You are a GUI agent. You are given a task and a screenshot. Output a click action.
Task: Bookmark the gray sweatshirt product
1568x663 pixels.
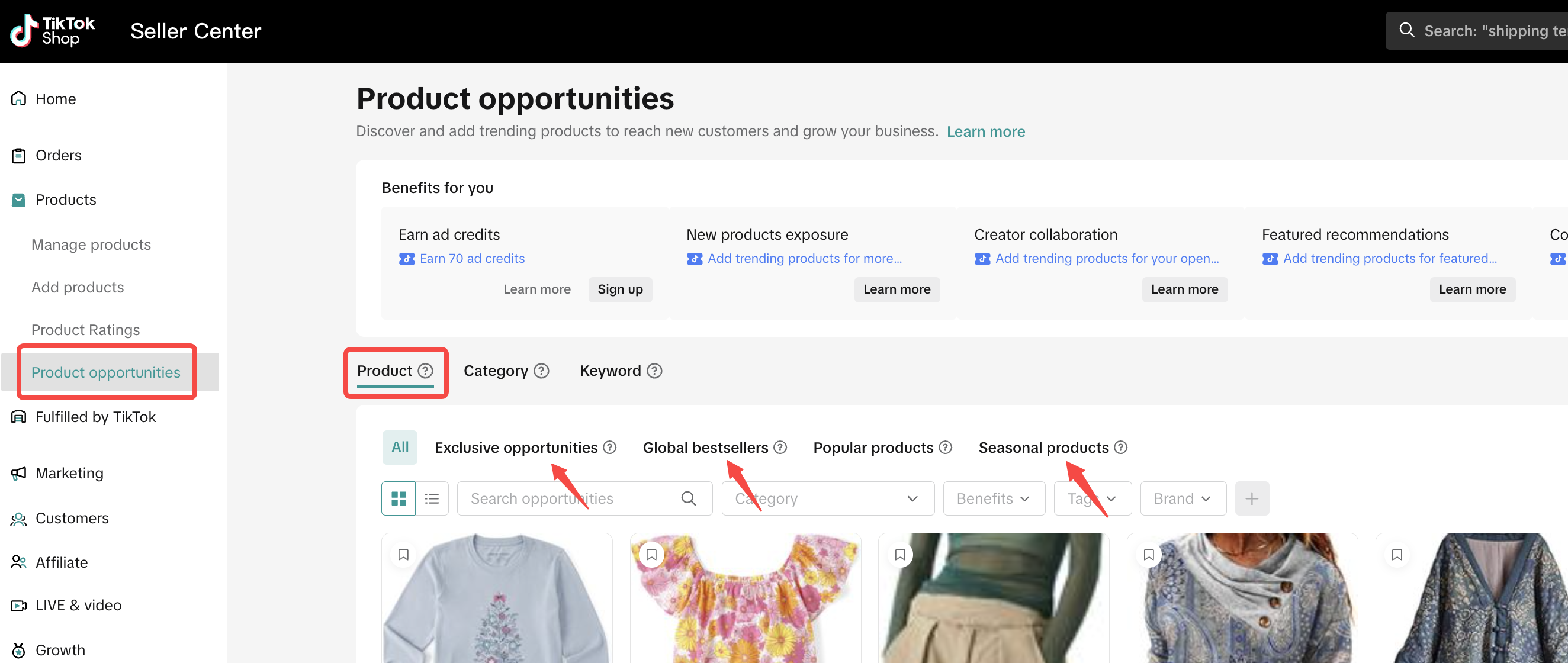point(403,555)
